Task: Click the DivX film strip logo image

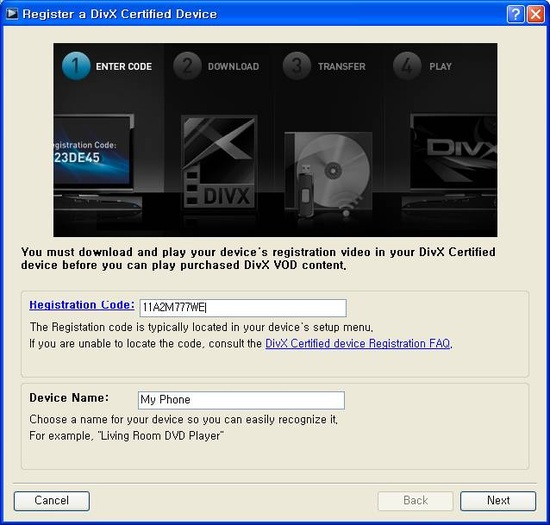Action: tap(220, 162)
